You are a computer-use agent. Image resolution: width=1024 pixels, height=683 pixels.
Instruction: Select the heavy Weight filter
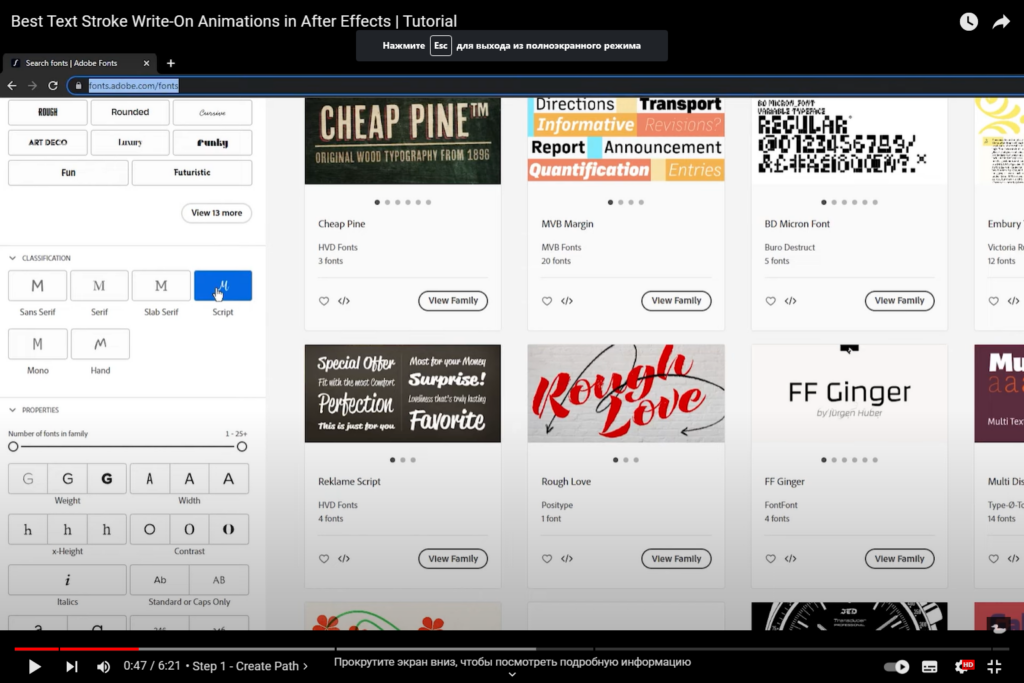tap(106, 479)
